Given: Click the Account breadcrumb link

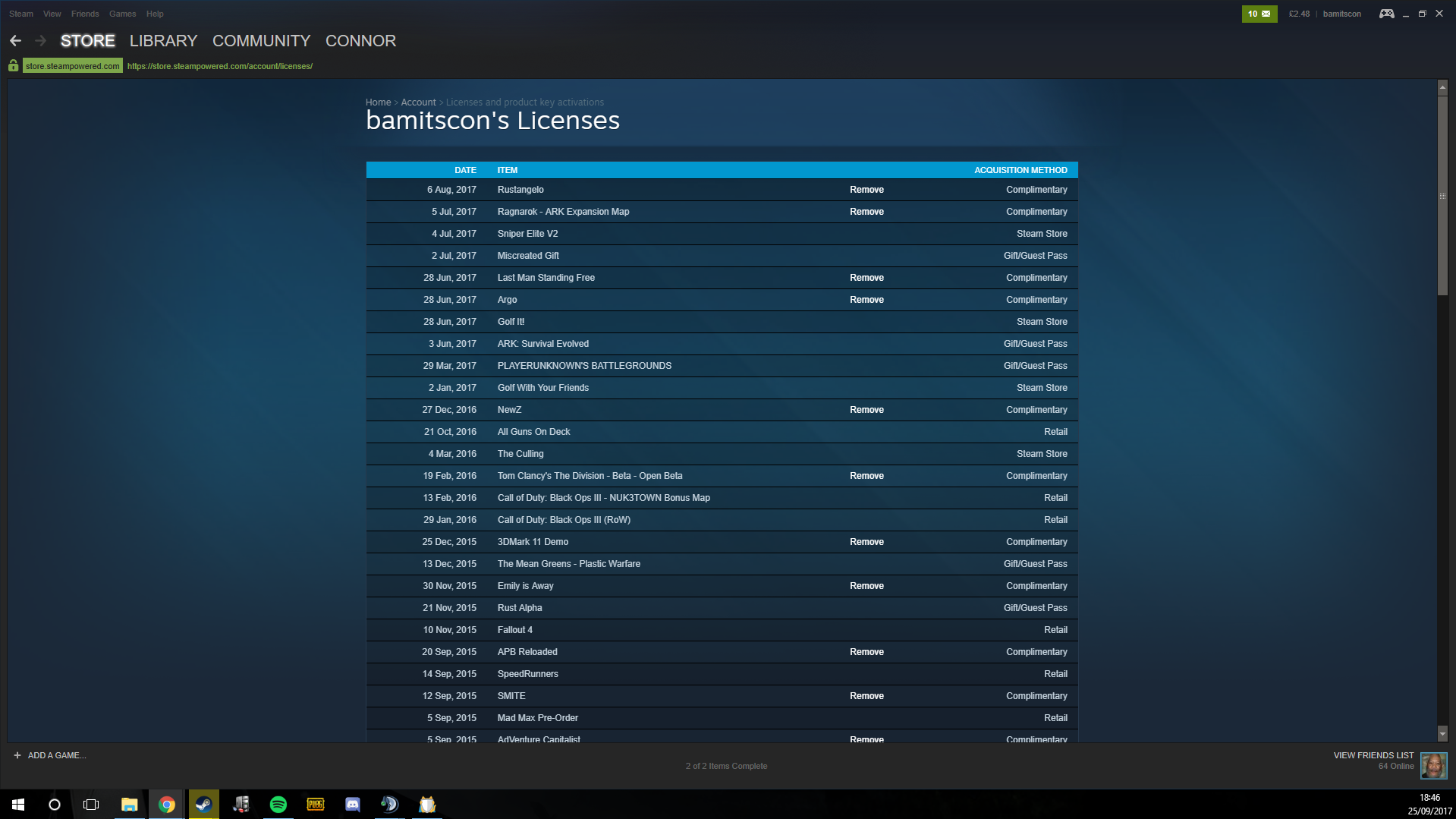Looking at the screenshot, I should point(418,102).
